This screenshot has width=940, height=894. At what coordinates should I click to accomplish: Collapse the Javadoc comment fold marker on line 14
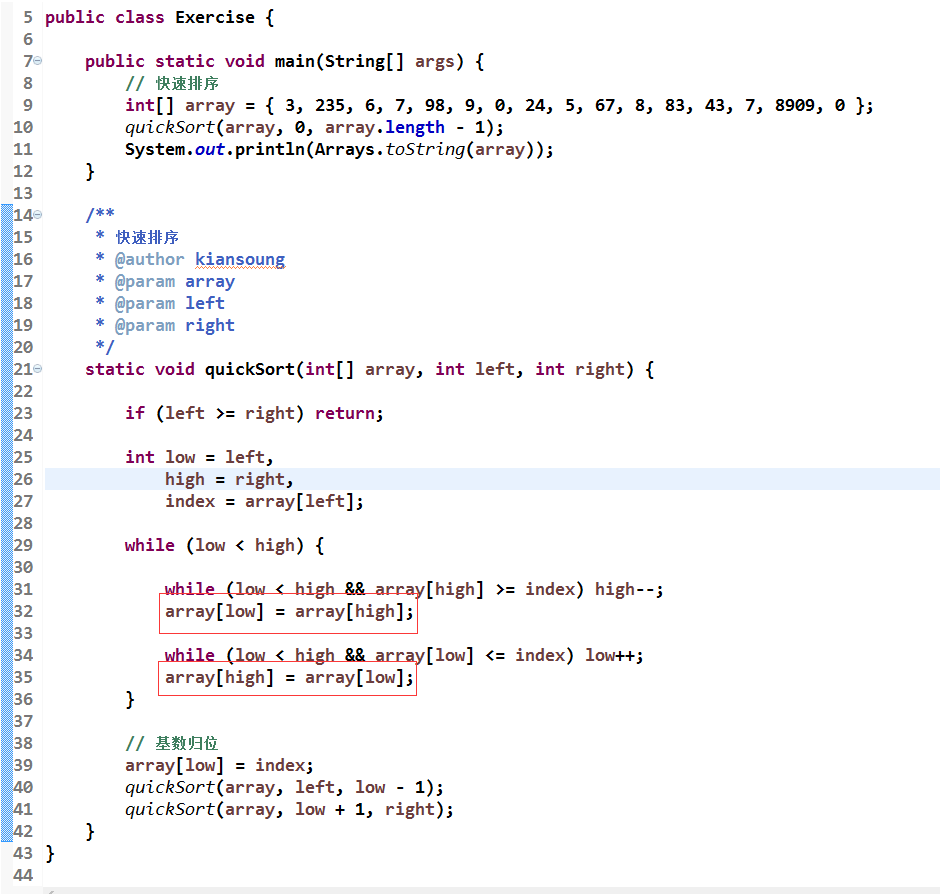coord(38,214)
